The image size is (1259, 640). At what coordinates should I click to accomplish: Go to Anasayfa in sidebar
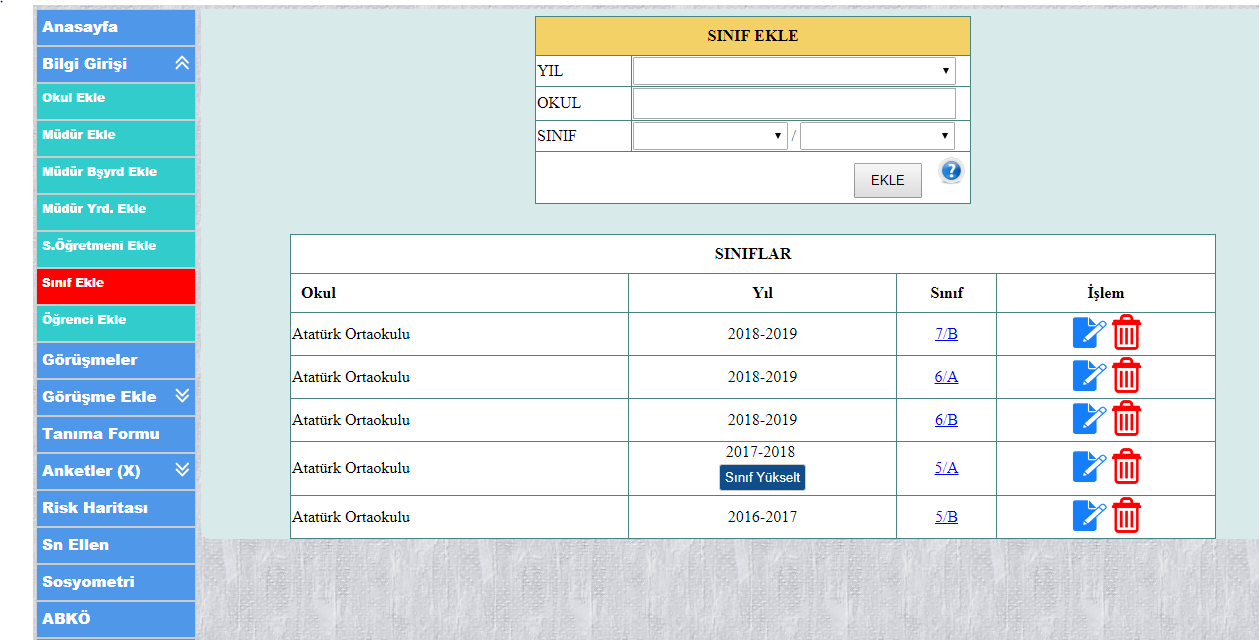116,27
